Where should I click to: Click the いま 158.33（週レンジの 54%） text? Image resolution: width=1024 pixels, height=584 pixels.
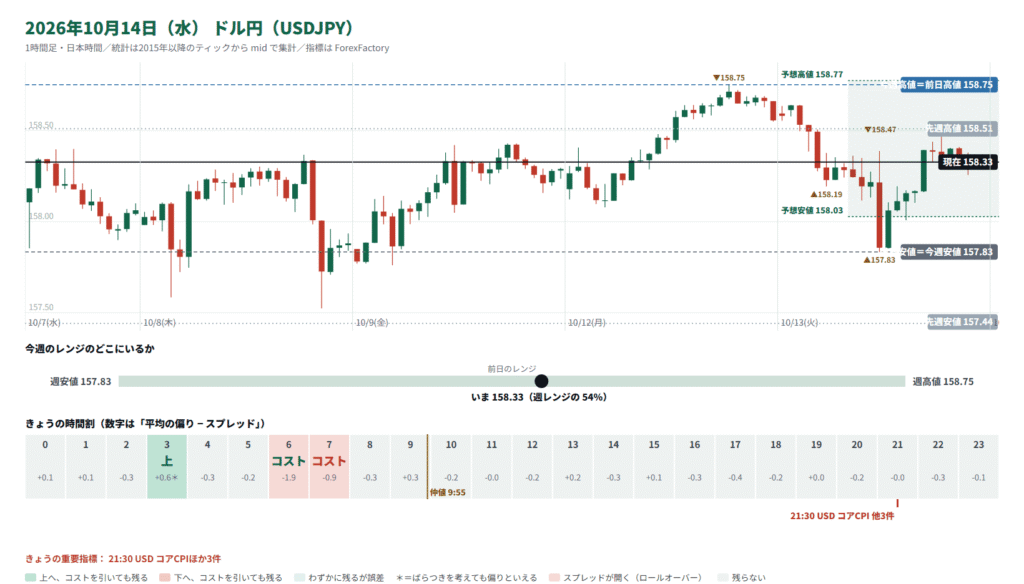click(x=539, y=397)
